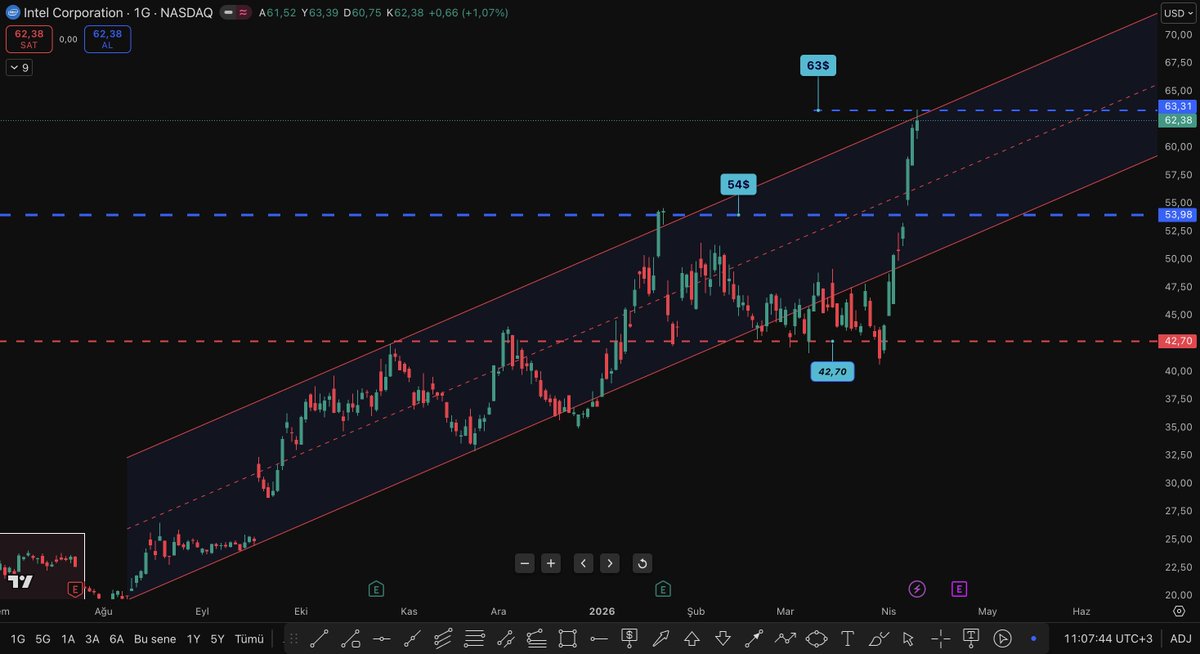Select the Text callout box tool
Image resolution: width=1200 pixels, height=654 pixels.
[972, 638]
